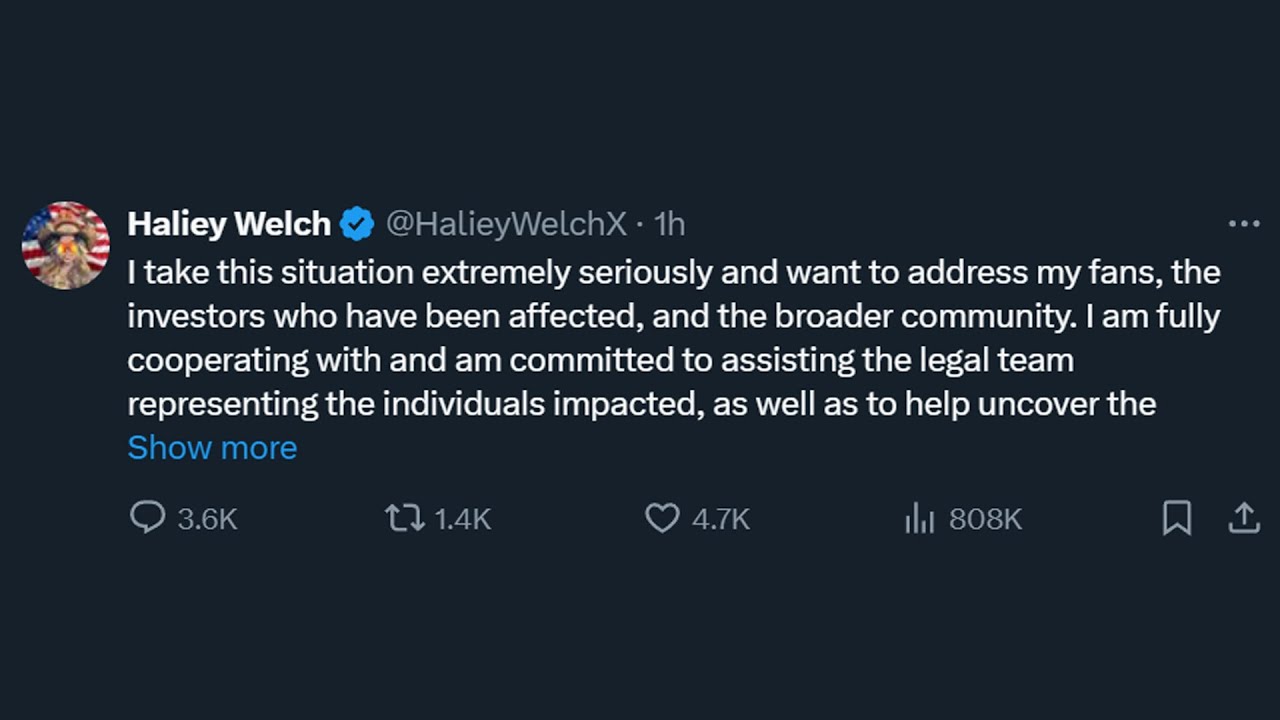Click the share upload icon

[x=1243, y=517]
